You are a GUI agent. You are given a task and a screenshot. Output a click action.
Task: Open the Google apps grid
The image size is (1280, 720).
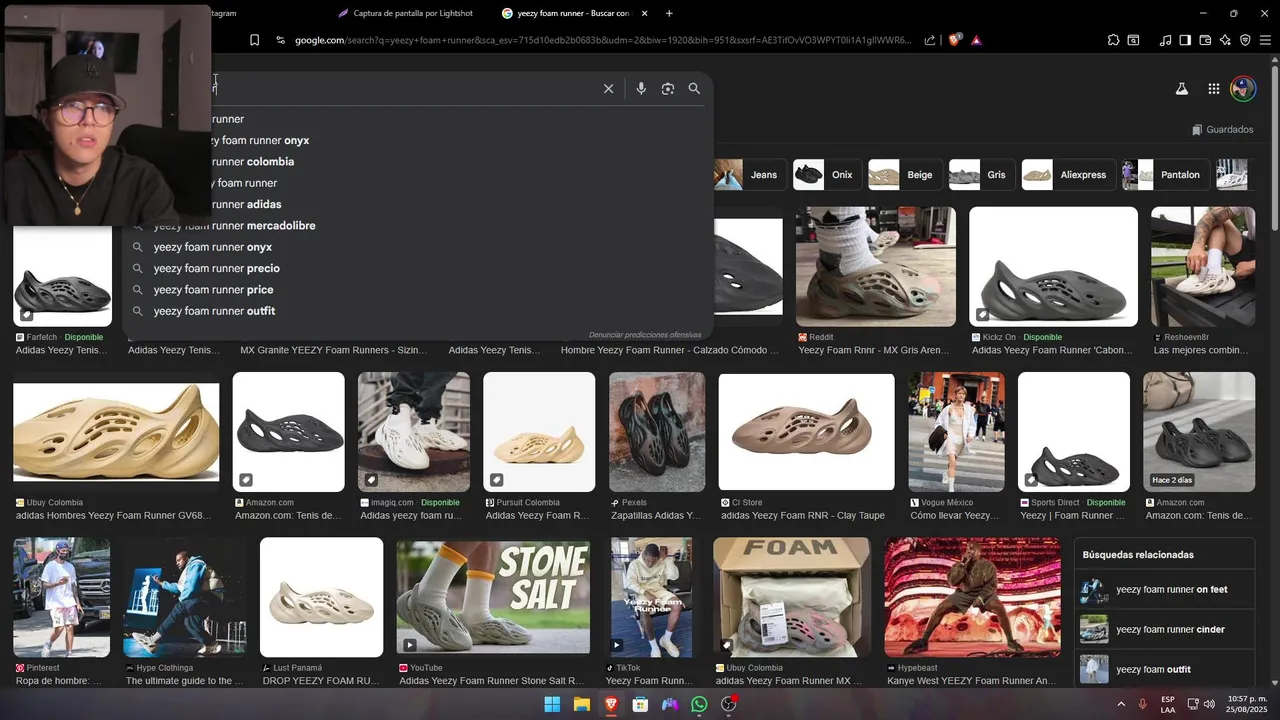click(x=1213, y=89)
